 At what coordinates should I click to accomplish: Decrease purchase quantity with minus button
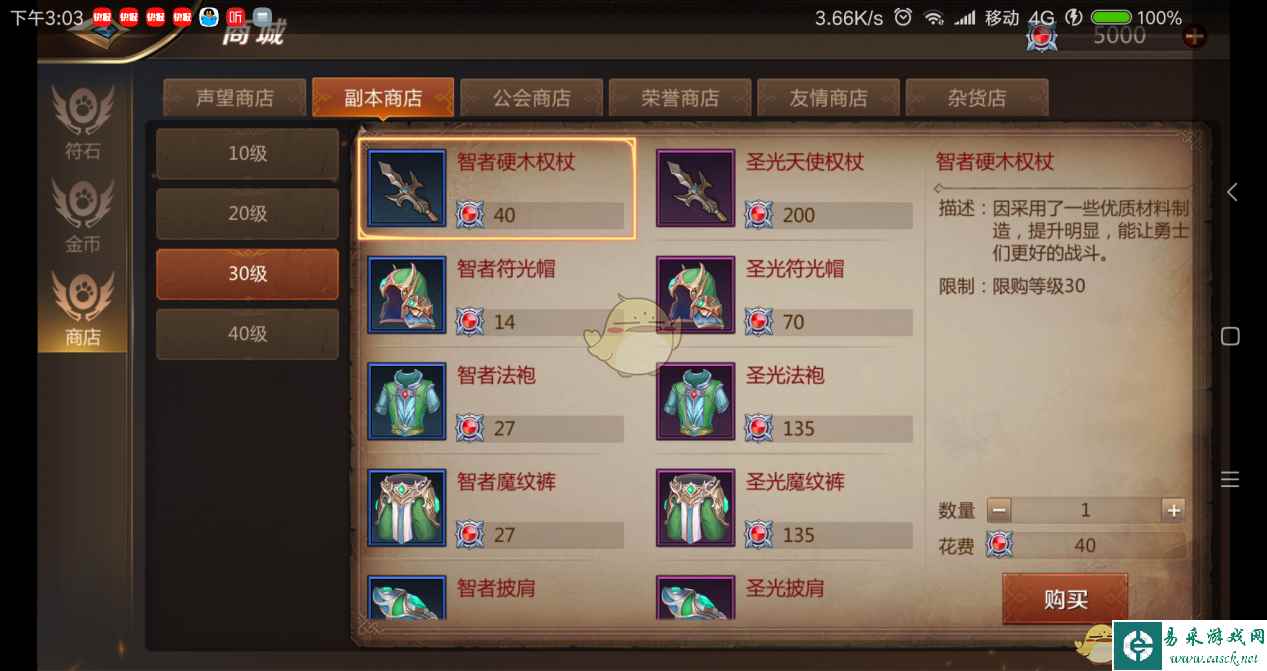(999, 510)
